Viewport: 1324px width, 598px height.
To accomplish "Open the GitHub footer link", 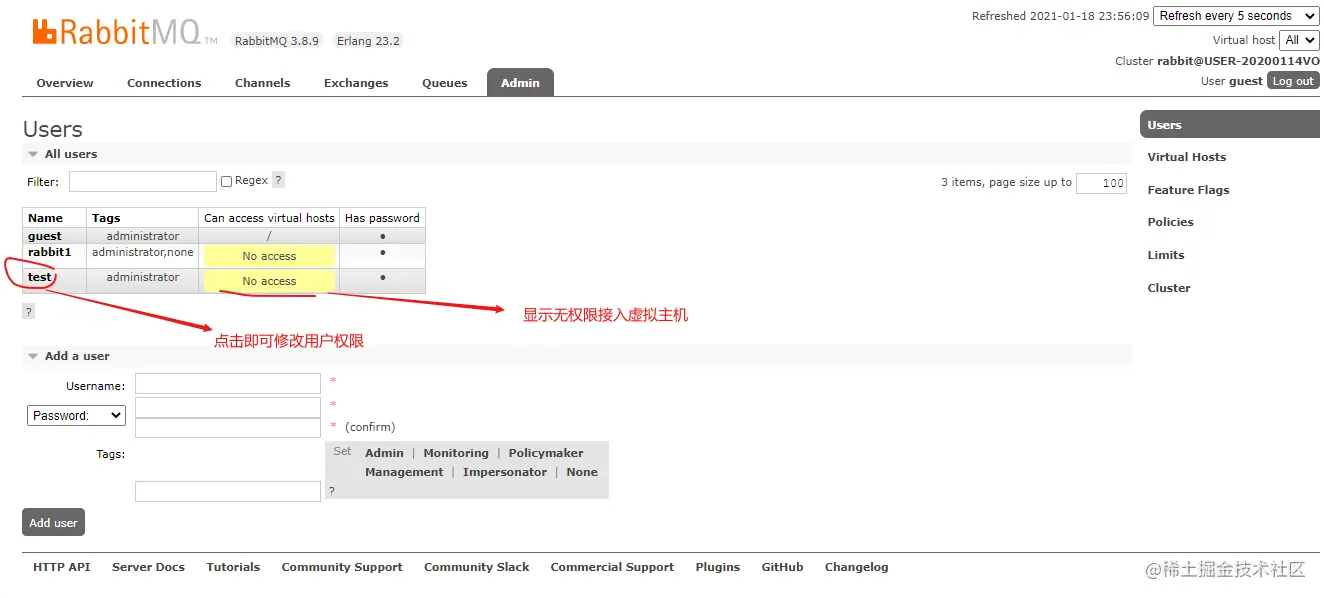I will point(782,567).
